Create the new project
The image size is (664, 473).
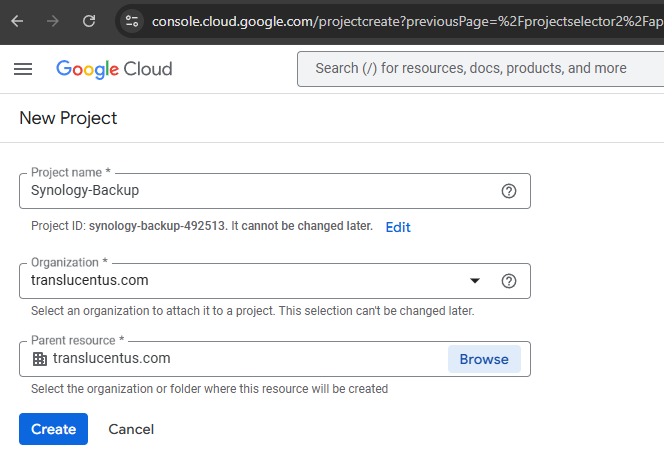(53, 429)
